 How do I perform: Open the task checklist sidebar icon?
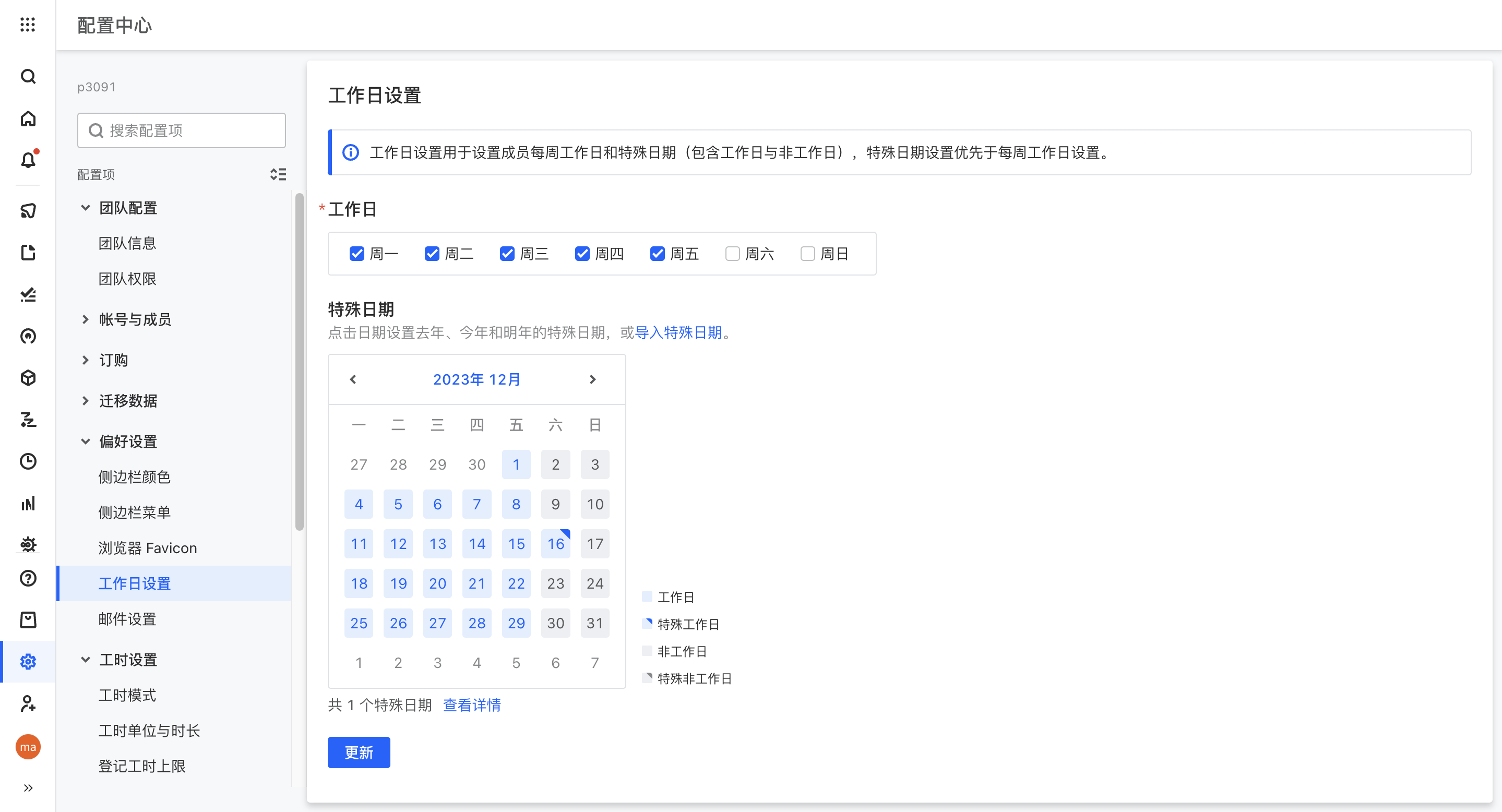(28, 294)
